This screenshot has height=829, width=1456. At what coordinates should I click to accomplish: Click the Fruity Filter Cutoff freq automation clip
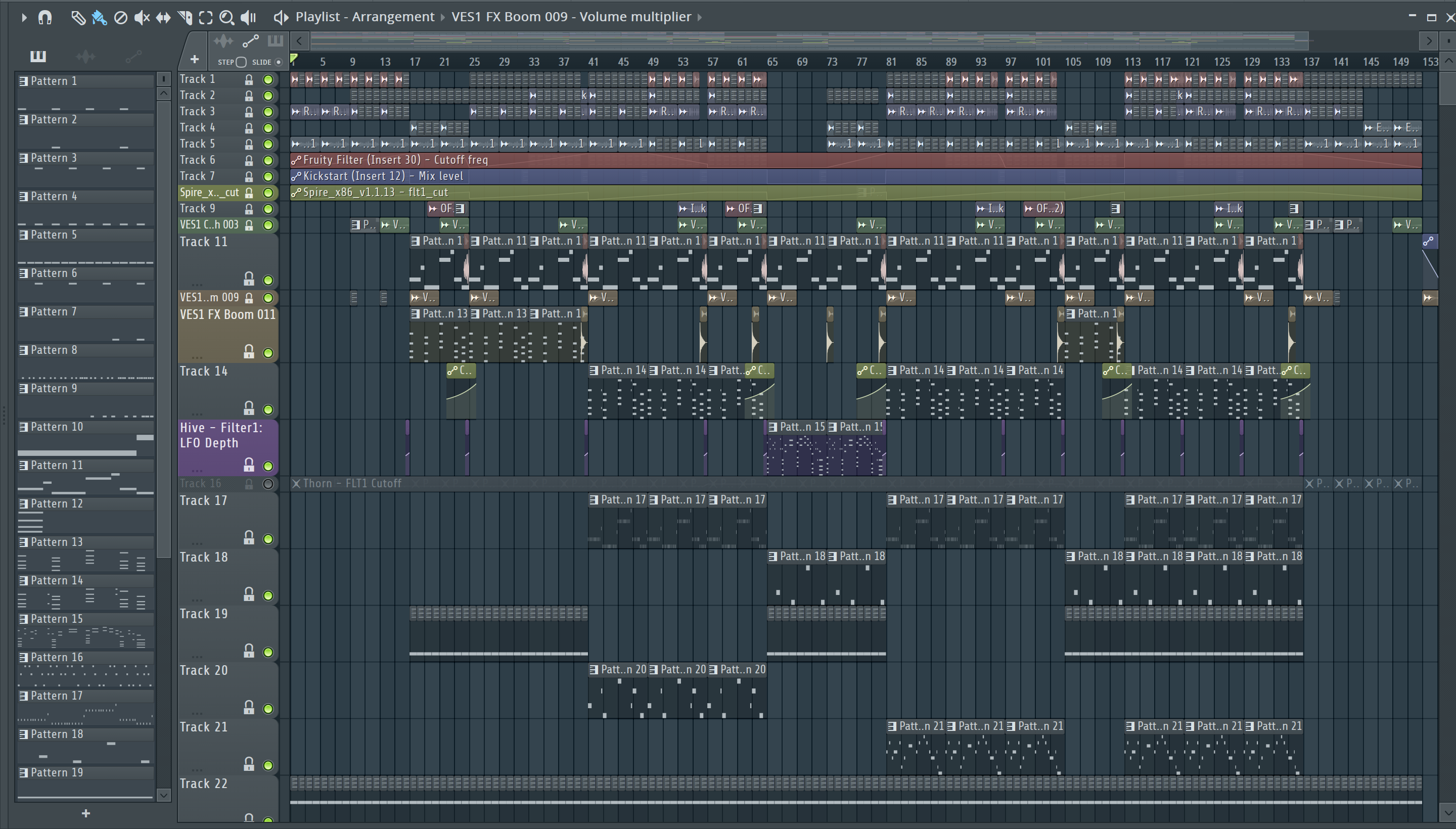tap(856, 161)
